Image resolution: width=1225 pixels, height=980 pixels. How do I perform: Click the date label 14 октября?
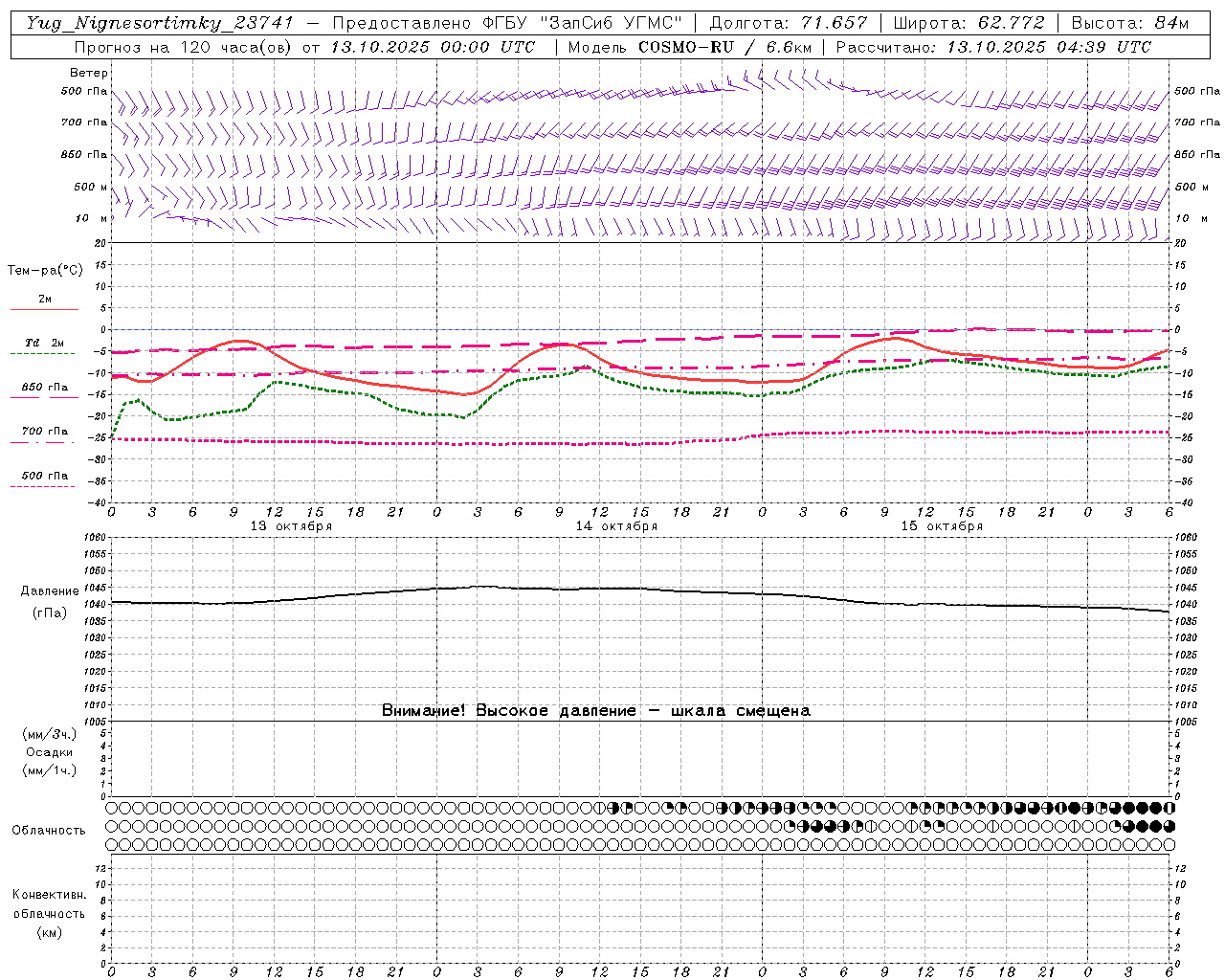pos(616,526)
